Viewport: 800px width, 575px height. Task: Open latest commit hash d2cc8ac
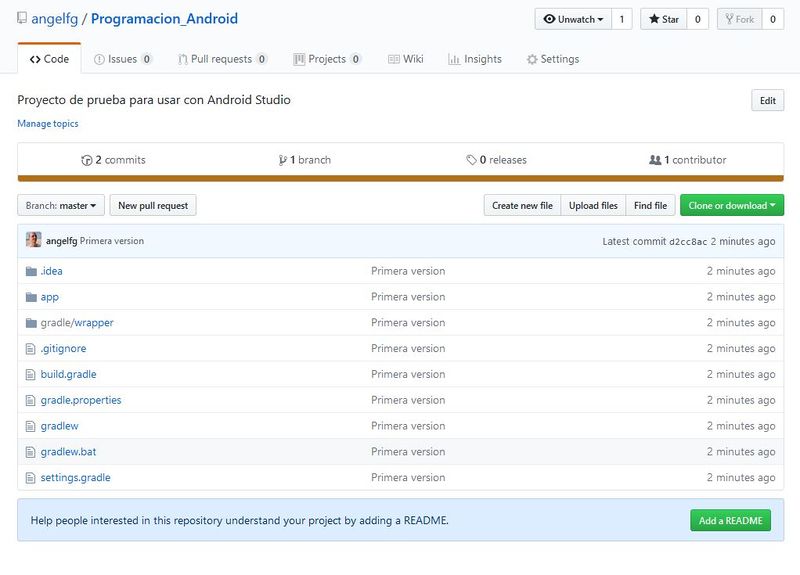click(x=688, y=241)
